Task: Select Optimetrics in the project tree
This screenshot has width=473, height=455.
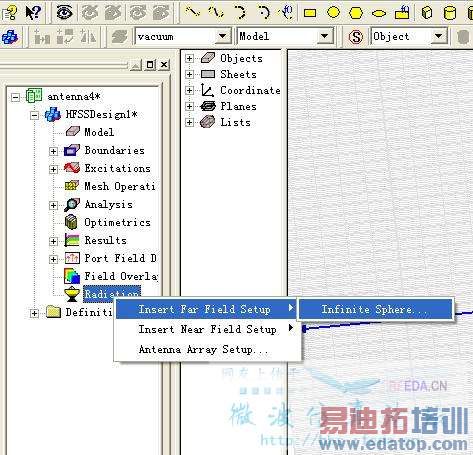Action: 117,222
